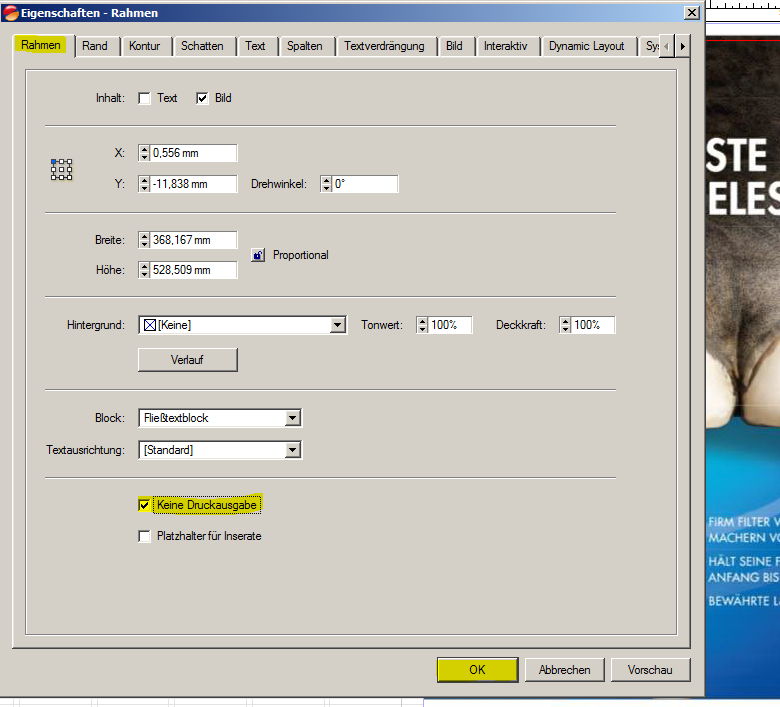
Task: Click the Deckkraft stepper arrows
Action: [564, 325]
